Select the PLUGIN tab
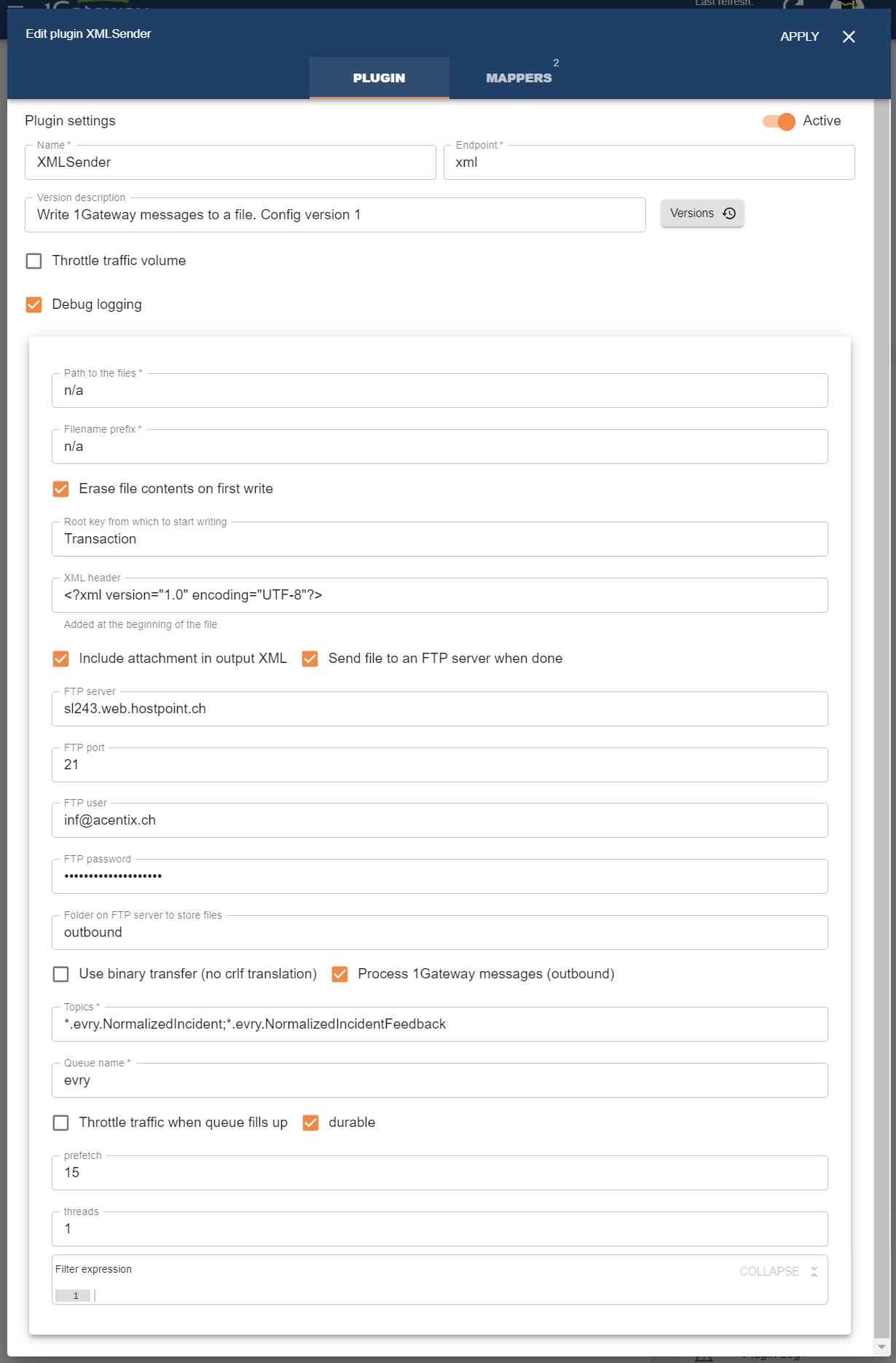Image resolution: width=896 pixels, height=1363 pixels. [379, 78]
